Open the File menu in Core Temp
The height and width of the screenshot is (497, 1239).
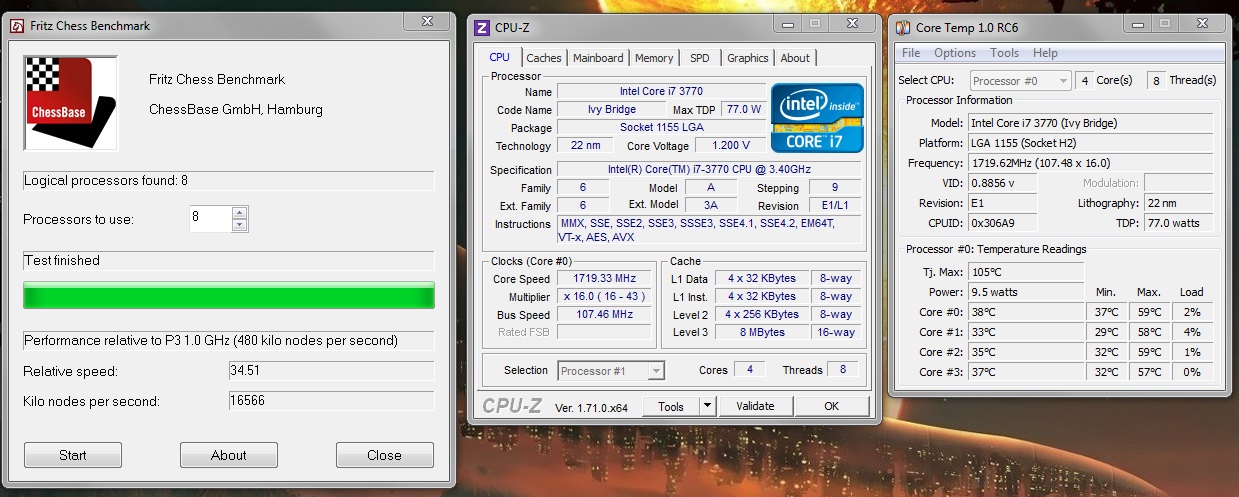pyautogui.click(x=911, y=53)
